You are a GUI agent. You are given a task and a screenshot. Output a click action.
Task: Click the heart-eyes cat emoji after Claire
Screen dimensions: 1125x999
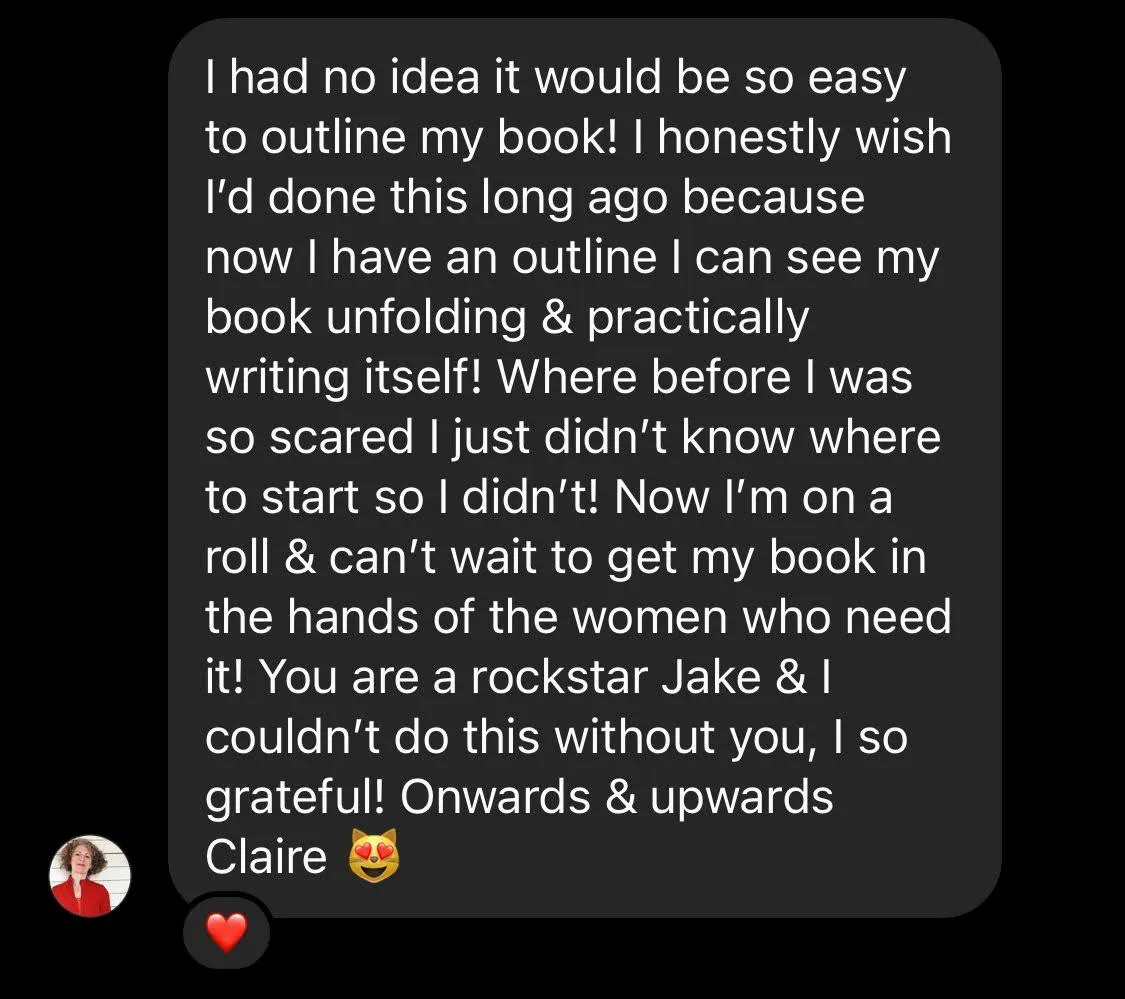[373, 855]
